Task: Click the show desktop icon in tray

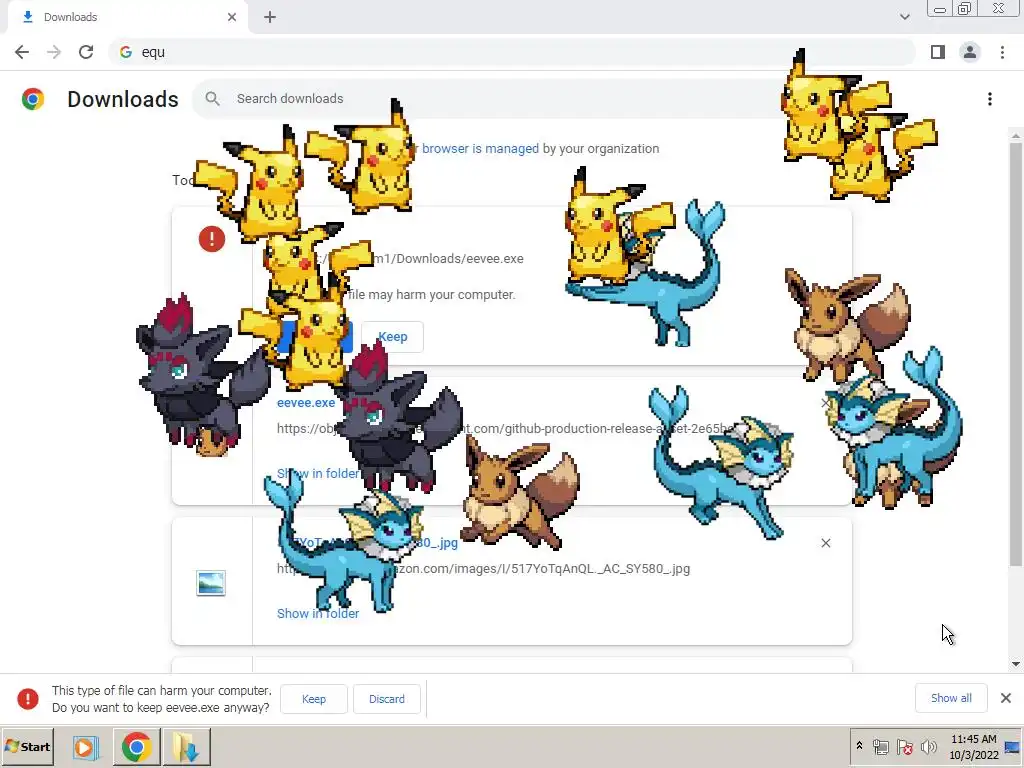Action: tap(1013, 747)
